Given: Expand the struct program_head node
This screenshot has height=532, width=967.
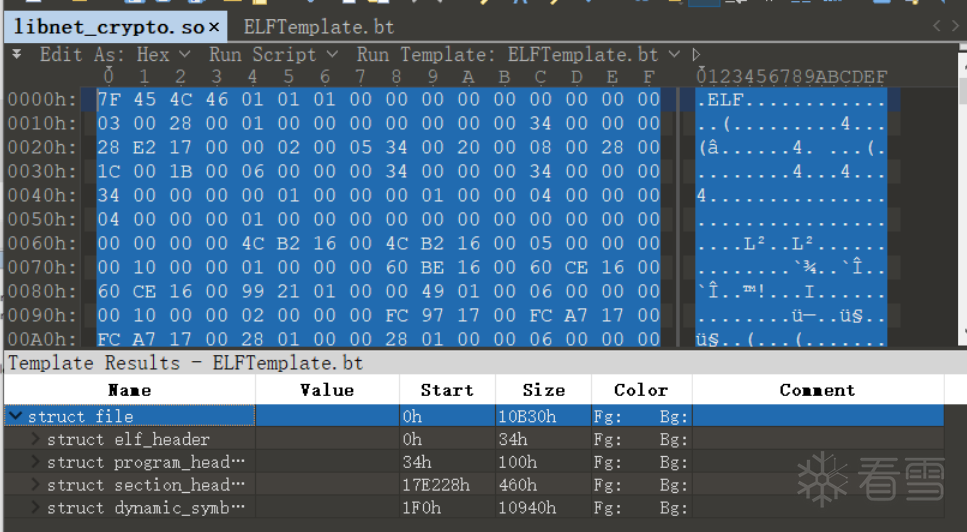Looking at the screenshot, I should 37,462.
